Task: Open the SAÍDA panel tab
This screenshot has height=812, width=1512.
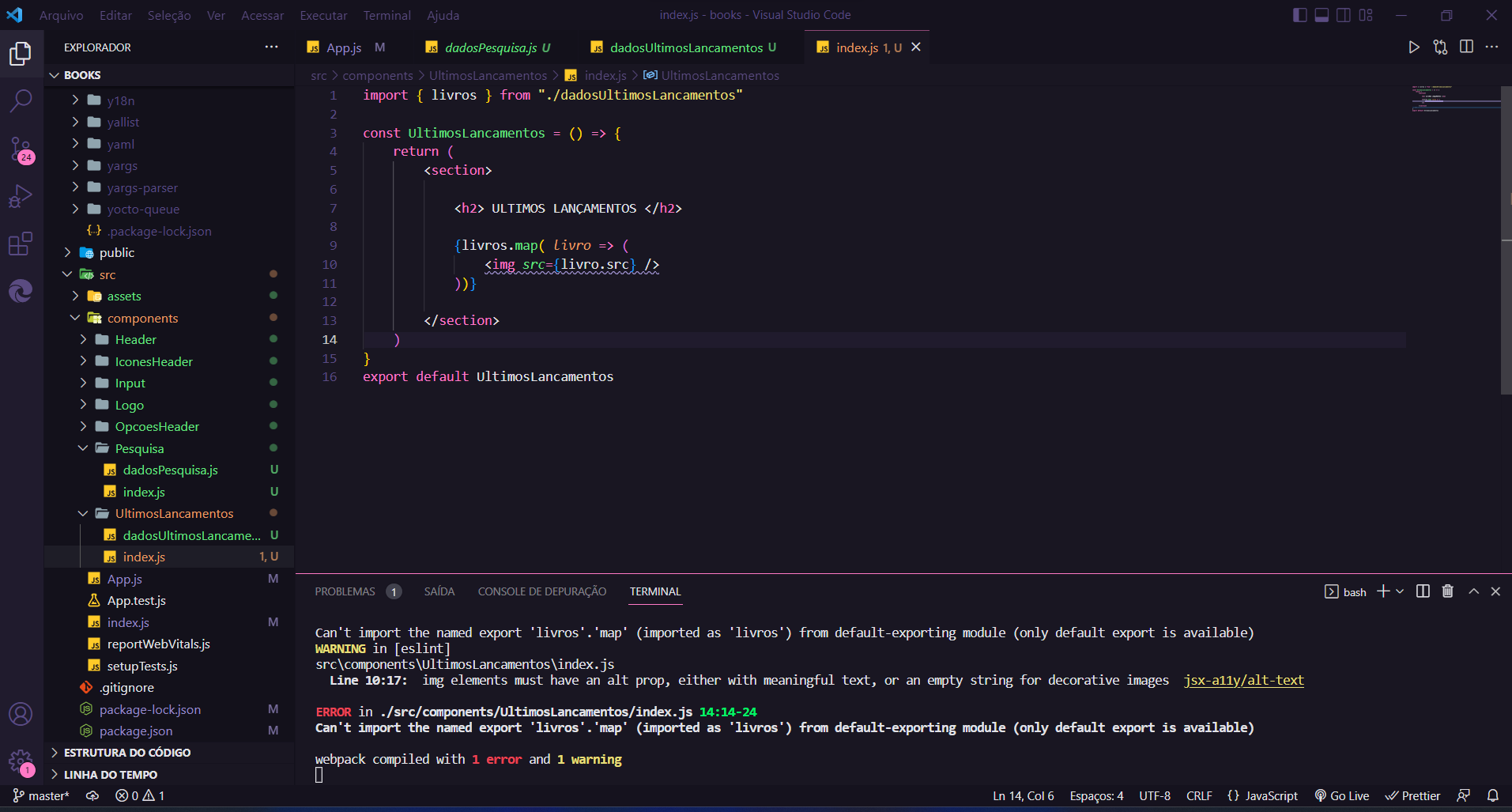Action: 439,591
